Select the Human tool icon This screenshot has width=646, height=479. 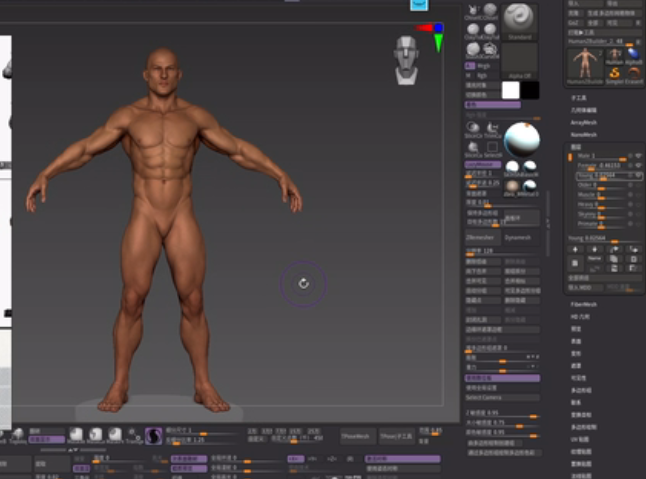point(614,56)
